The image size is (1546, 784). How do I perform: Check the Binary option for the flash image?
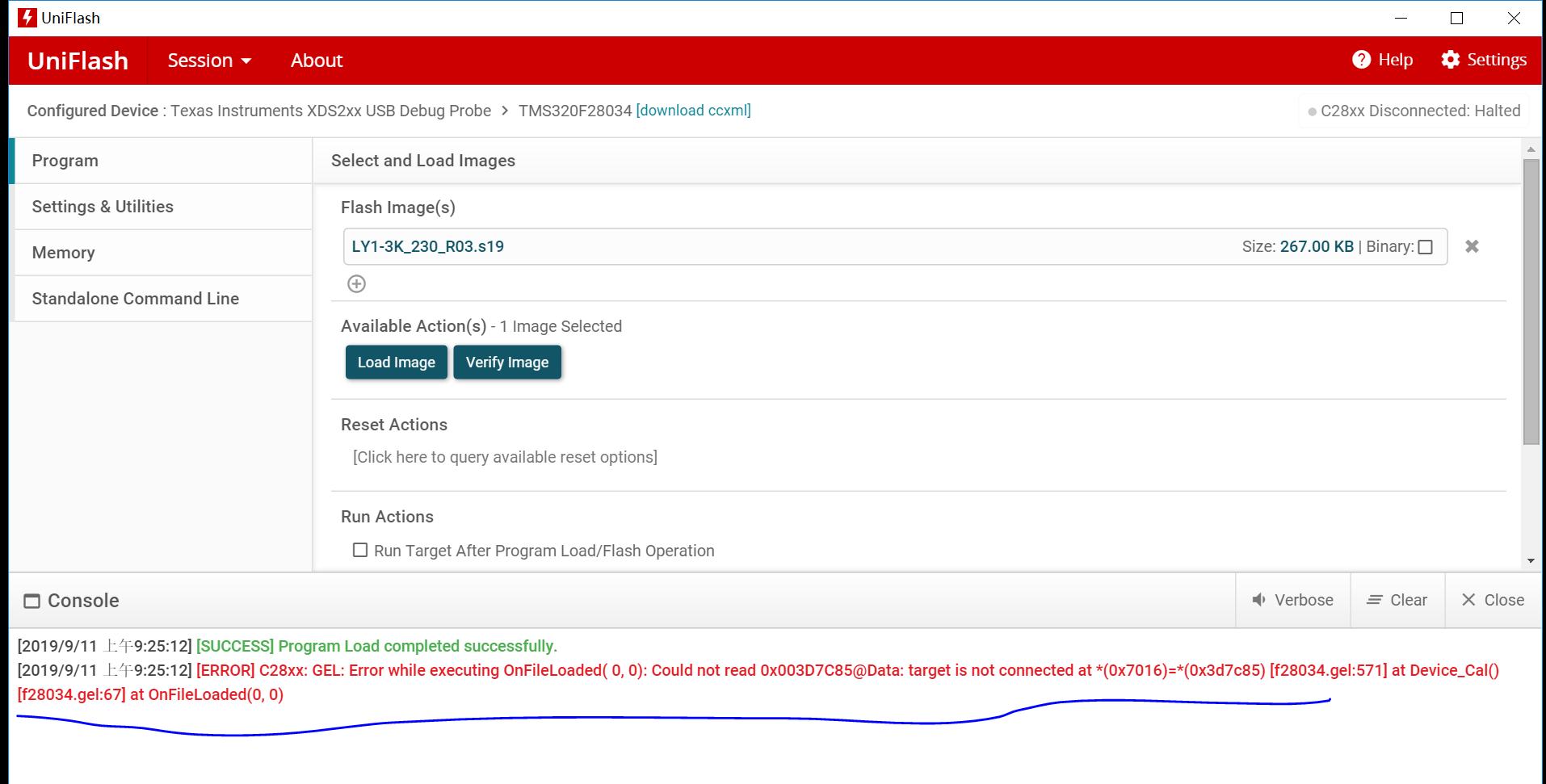pos(1425,247)
